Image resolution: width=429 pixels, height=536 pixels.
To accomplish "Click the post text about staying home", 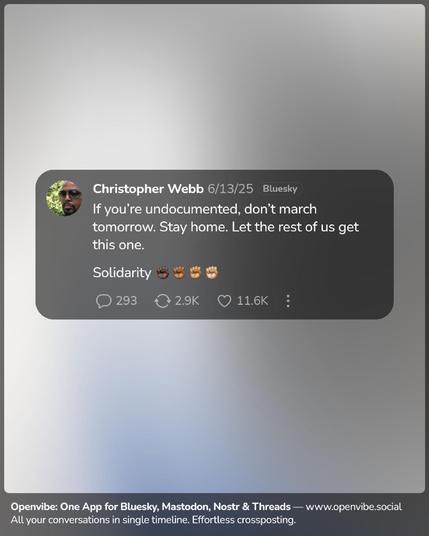I will click(226, 227).
